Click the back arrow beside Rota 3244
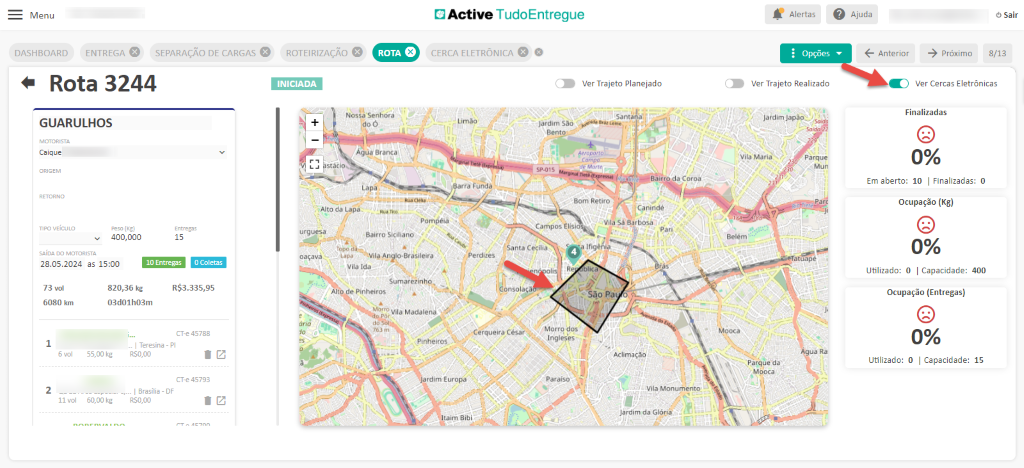 pyautogui.click(x=28, y=84)
